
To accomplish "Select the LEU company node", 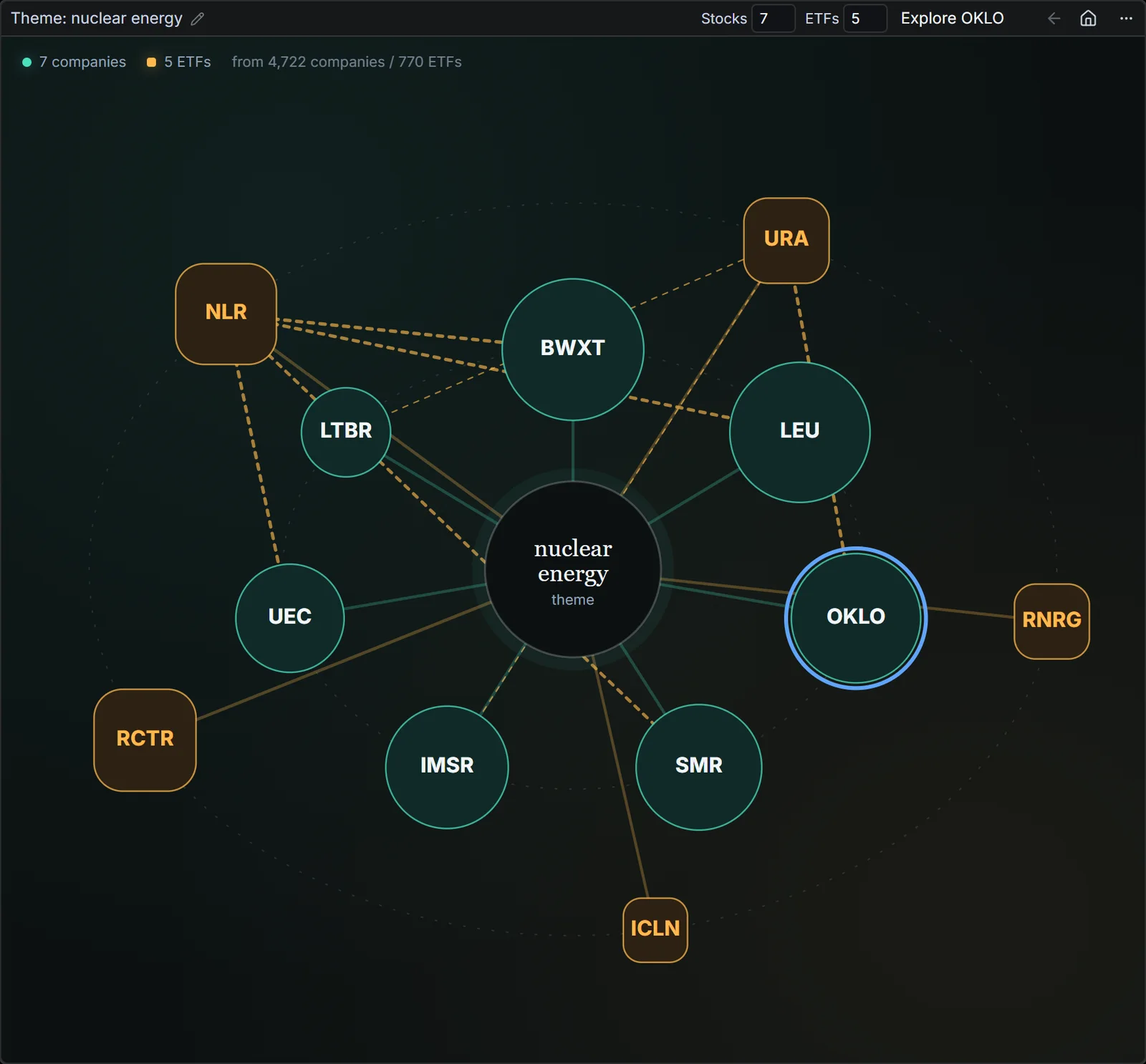I will click(x=800, y=432).
